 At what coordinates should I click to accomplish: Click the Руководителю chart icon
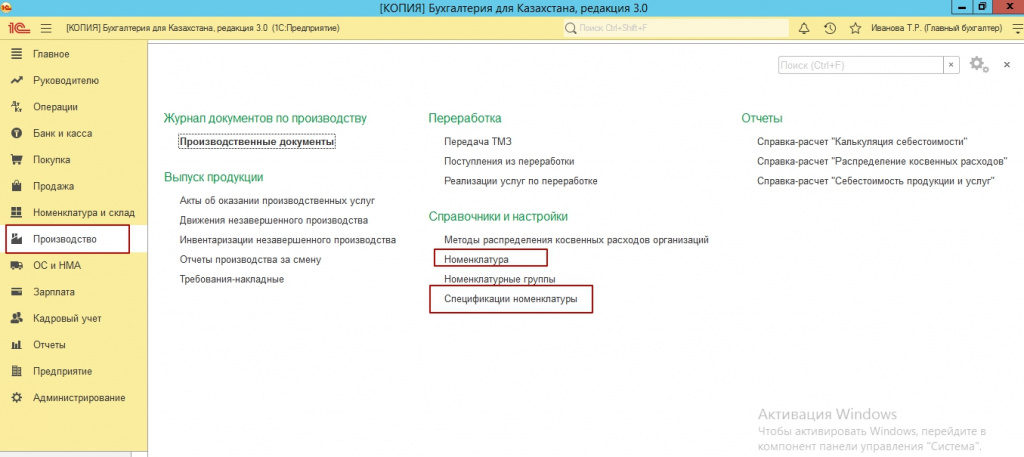(18, 81)
